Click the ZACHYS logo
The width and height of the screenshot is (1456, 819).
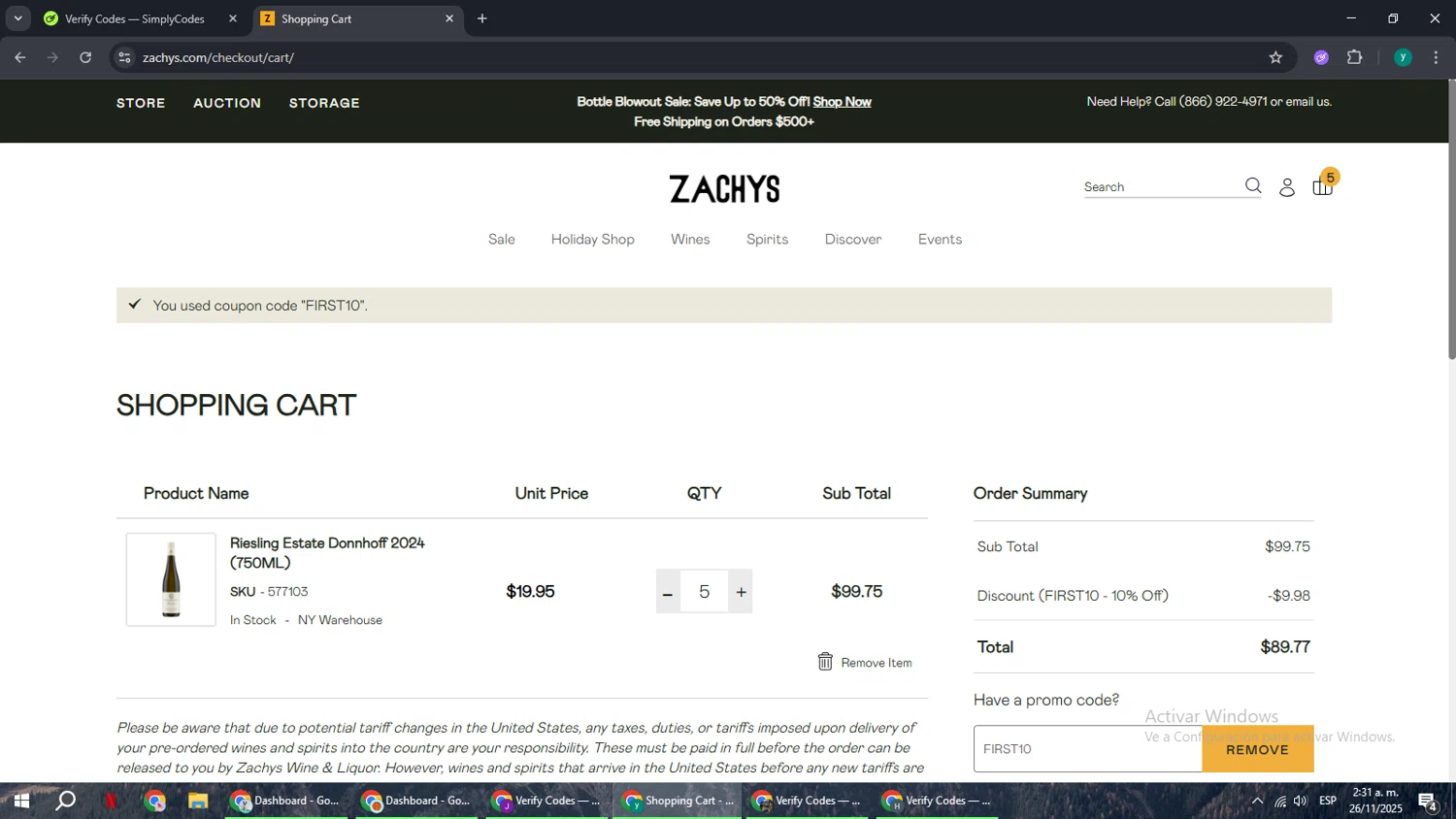(x=724, y=188)
